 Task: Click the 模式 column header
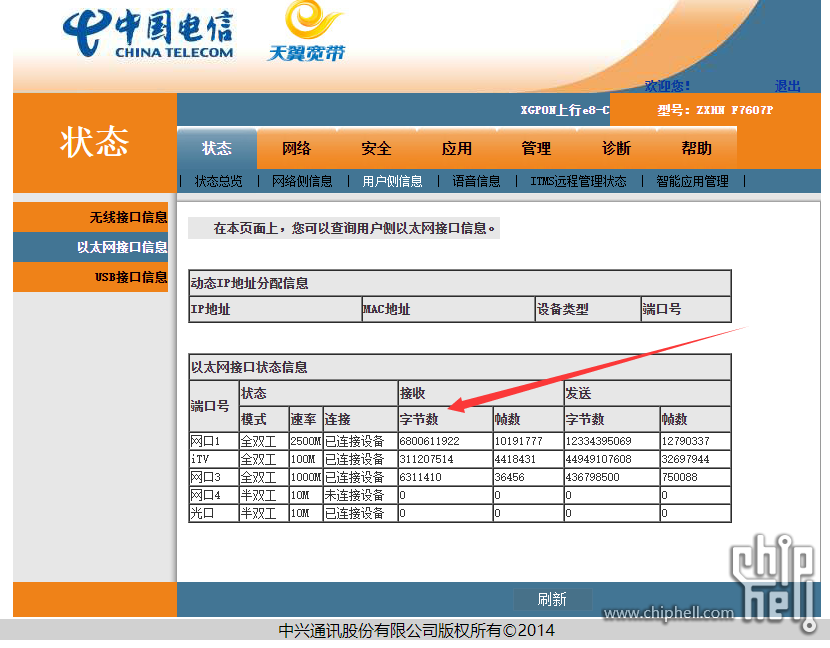click(254, 419)
